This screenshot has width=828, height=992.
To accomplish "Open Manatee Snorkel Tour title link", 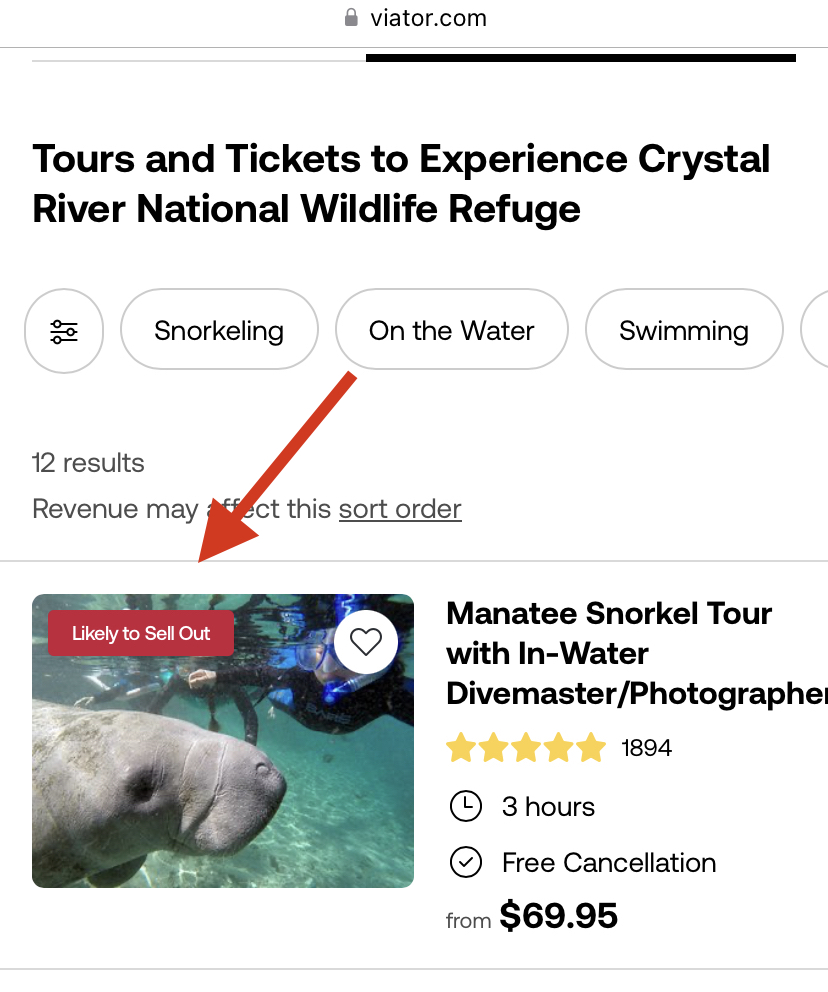I will coord(637,654).
